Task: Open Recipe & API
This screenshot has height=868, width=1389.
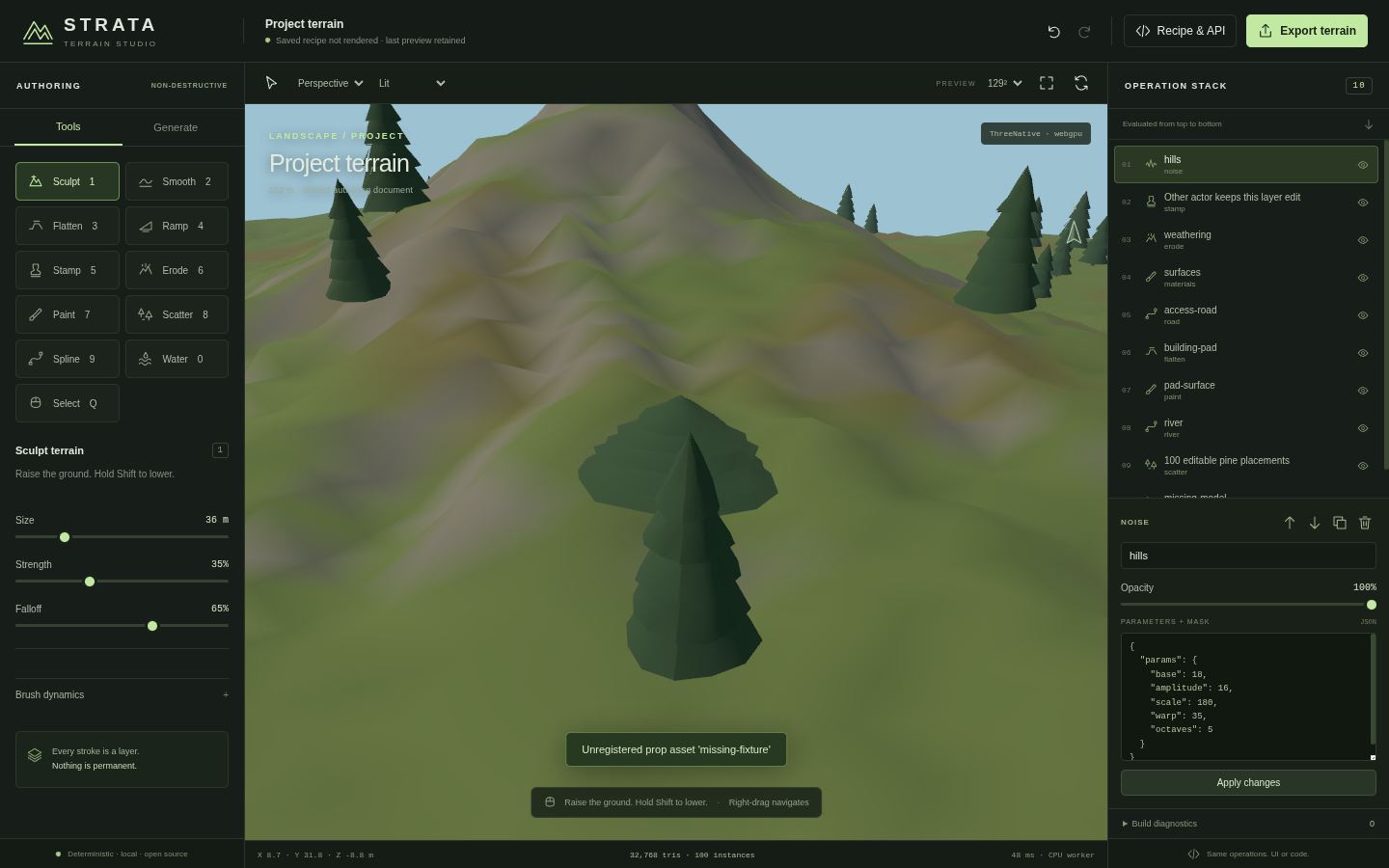Action: (x=1180, y=31)
